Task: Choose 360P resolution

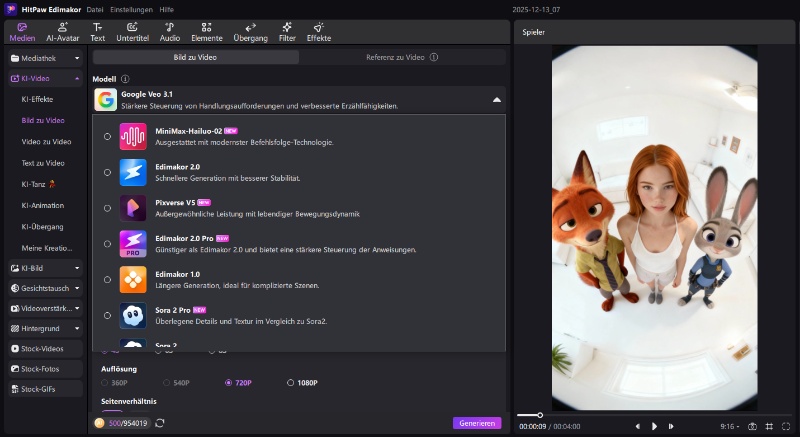Action: [114, 382]
